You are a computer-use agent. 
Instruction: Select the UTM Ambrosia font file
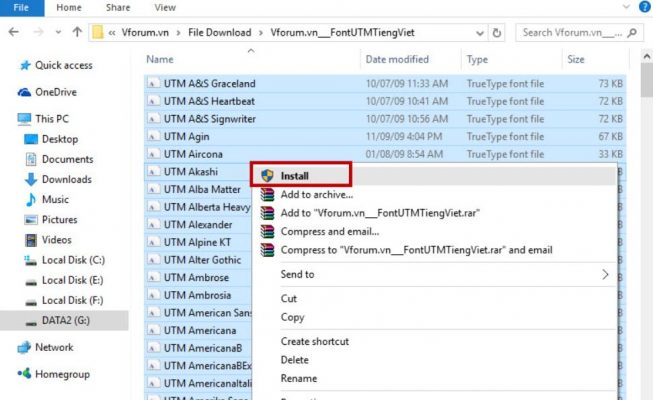tap(198, 295)
